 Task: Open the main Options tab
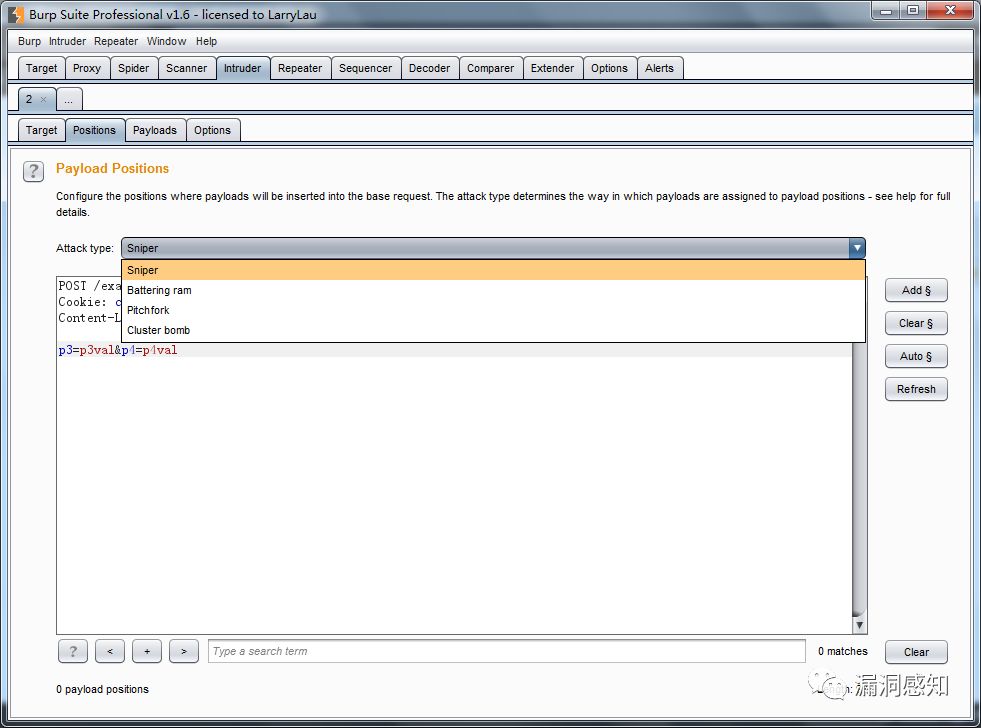pyautogui.click(x=609, y=68)
